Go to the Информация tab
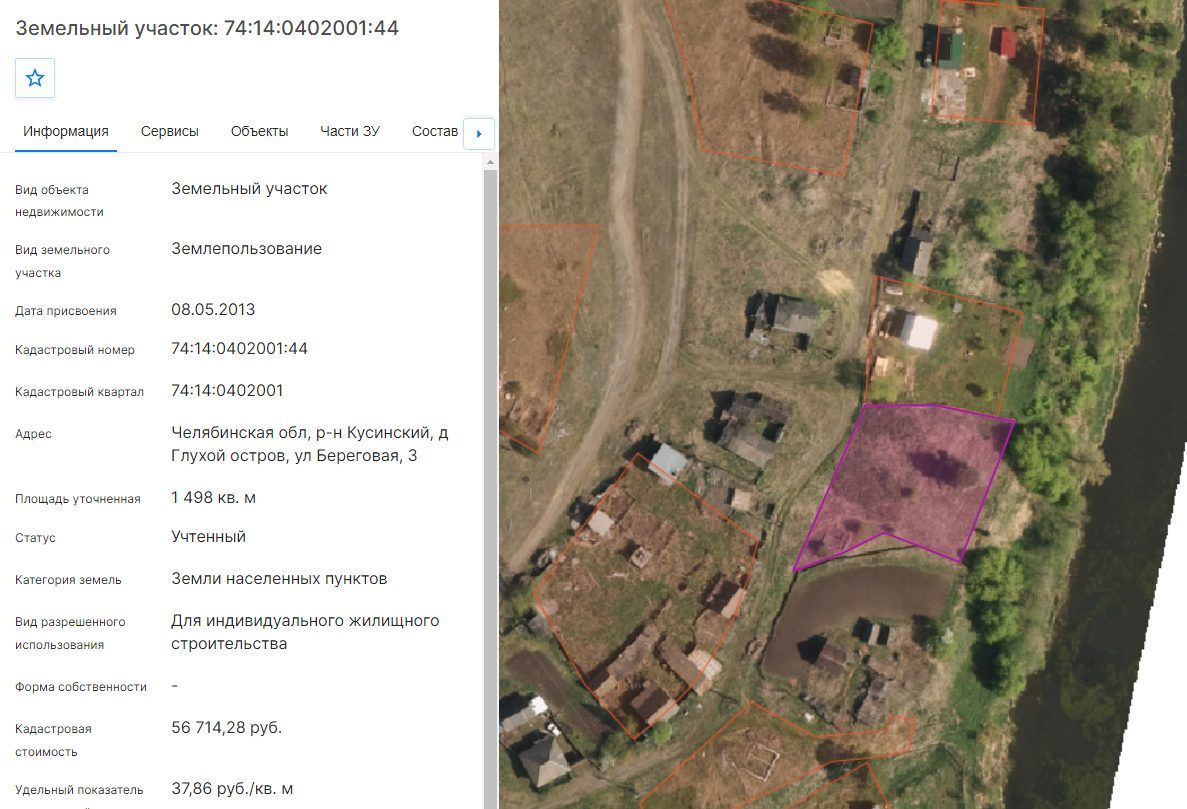 (66, 131)
